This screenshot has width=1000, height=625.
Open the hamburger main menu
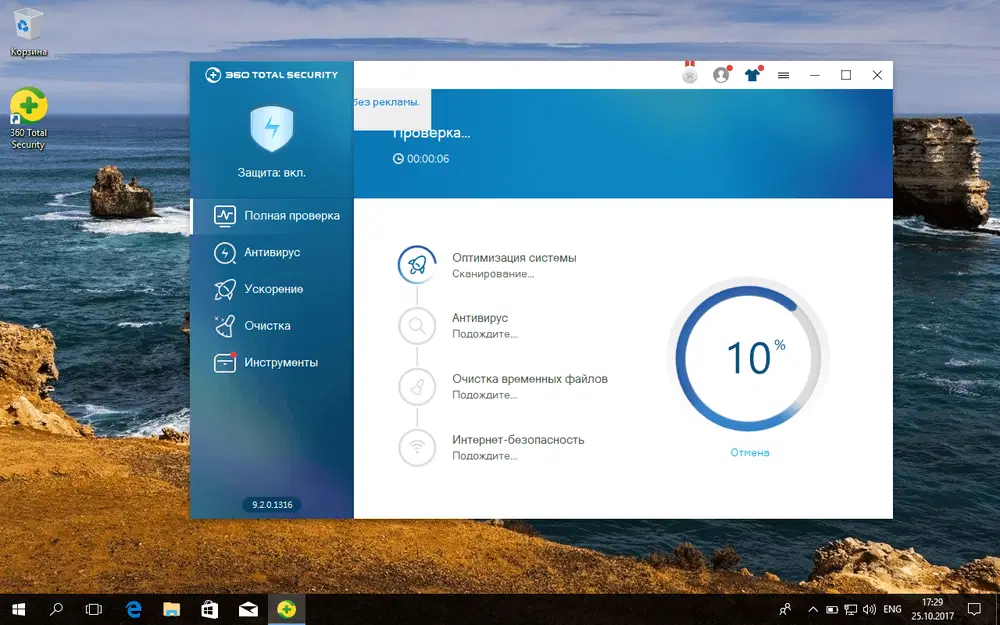(x=784, y=74)
